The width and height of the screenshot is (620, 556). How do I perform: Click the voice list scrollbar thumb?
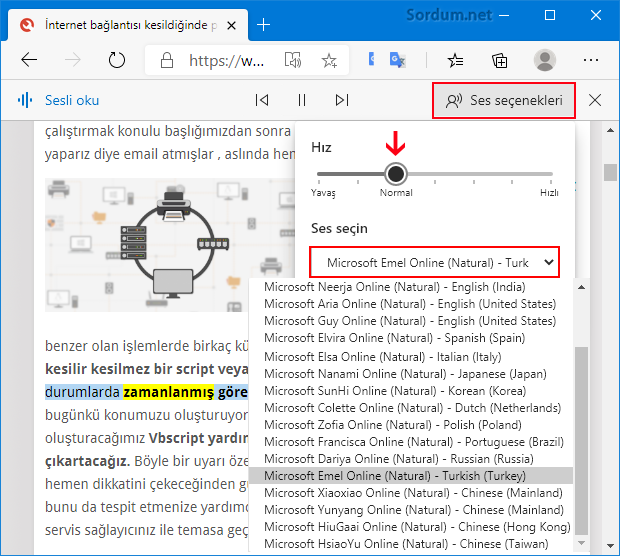pyautogui.click(x=581, y=441)
